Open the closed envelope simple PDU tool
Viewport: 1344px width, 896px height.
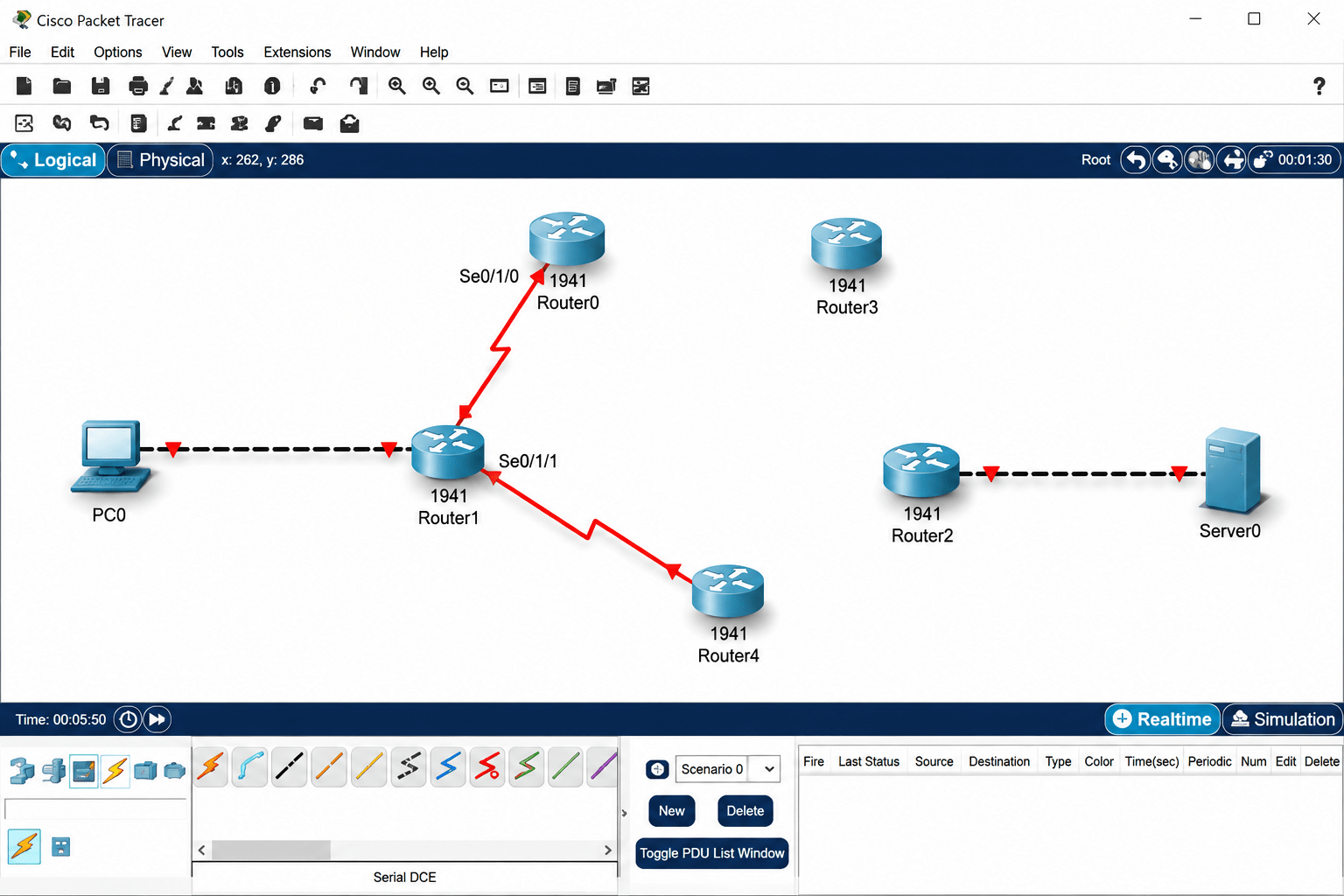313,123
